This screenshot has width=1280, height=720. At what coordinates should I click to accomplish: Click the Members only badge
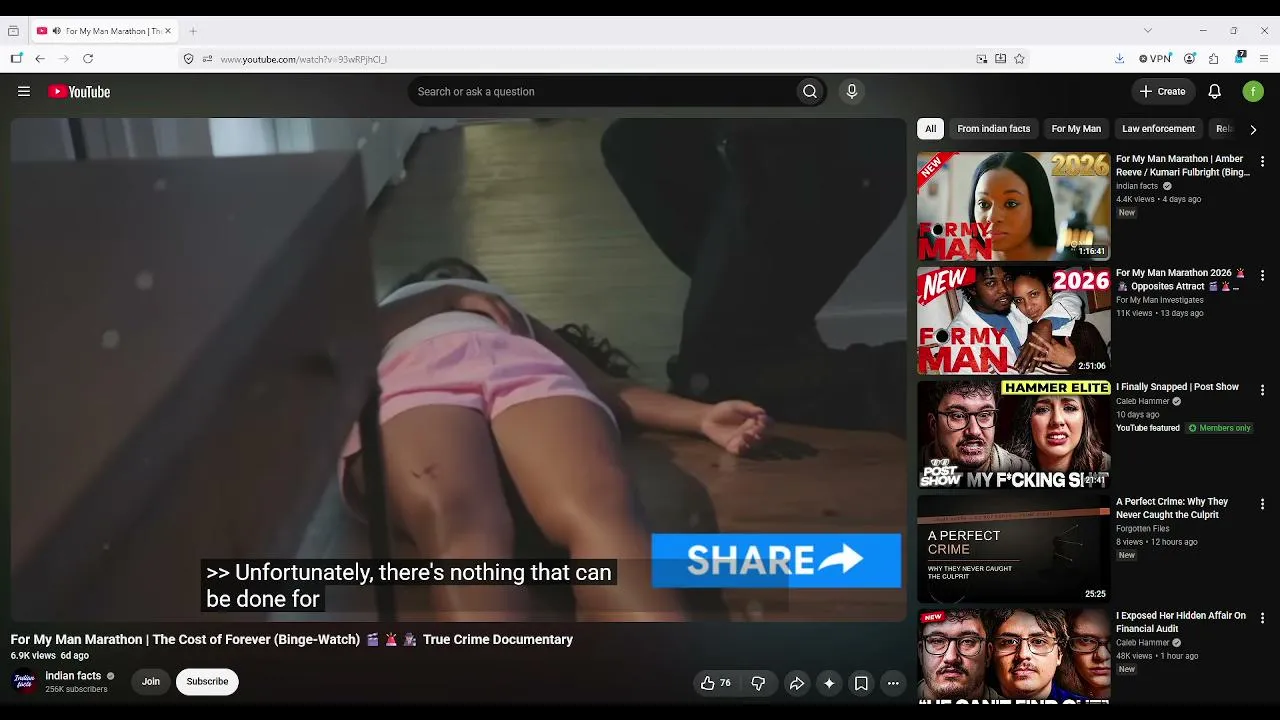pyautogui.click(x=1219, y=428)
